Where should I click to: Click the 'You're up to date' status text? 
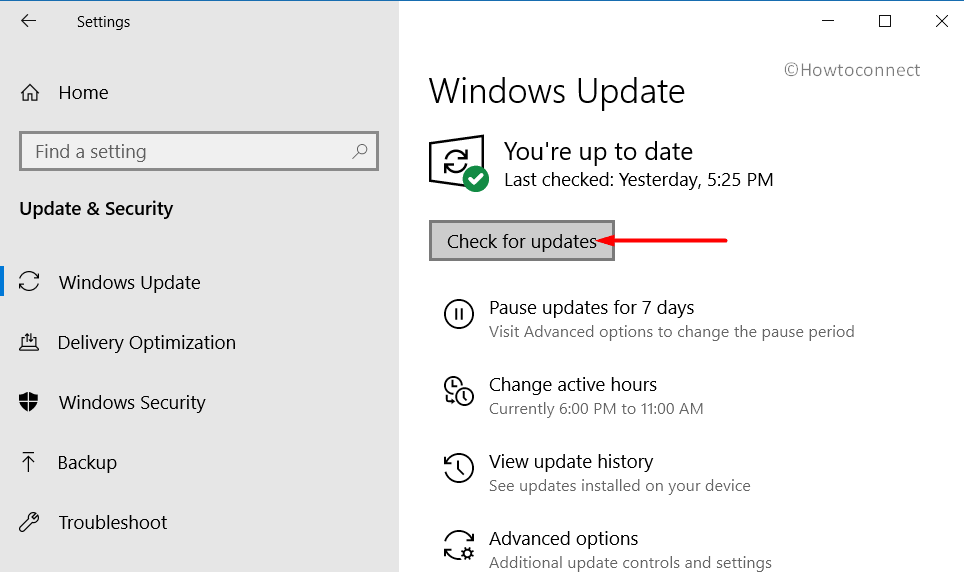(598, 151)
